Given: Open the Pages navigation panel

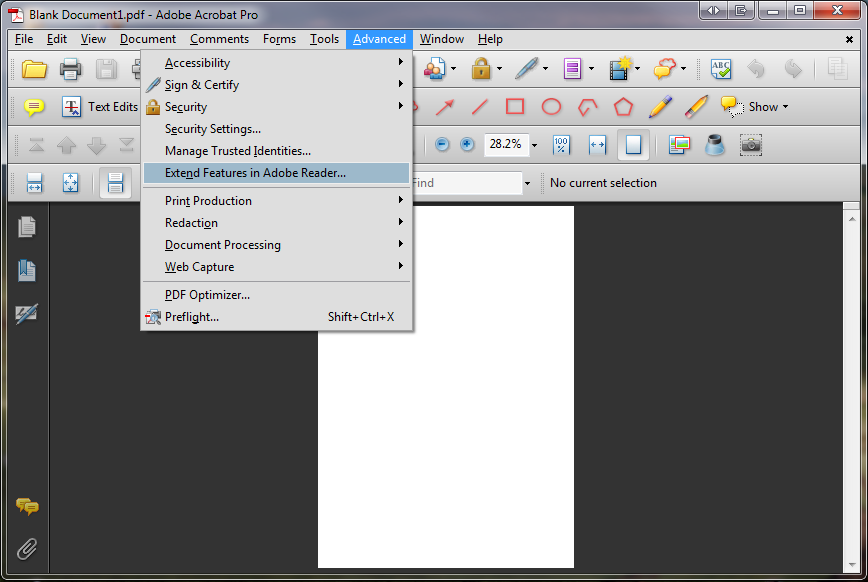Looking at the screenshot, I should click(27, 226).
